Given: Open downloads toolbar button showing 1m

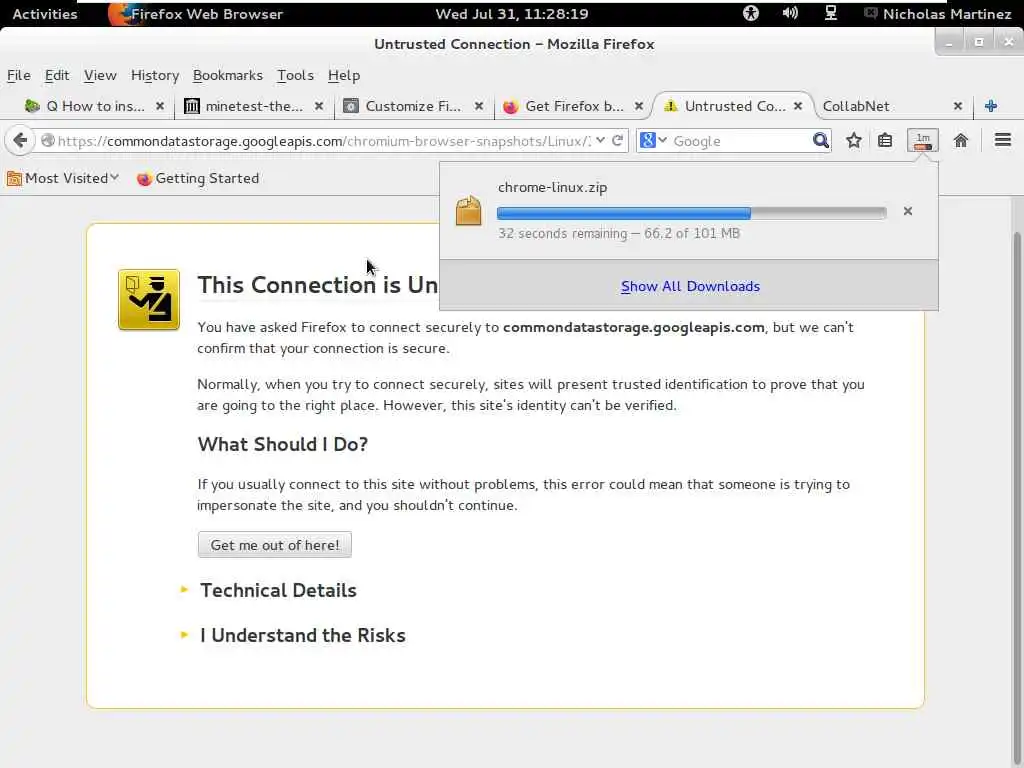Looking at the screenshot, I should point(923,140).
